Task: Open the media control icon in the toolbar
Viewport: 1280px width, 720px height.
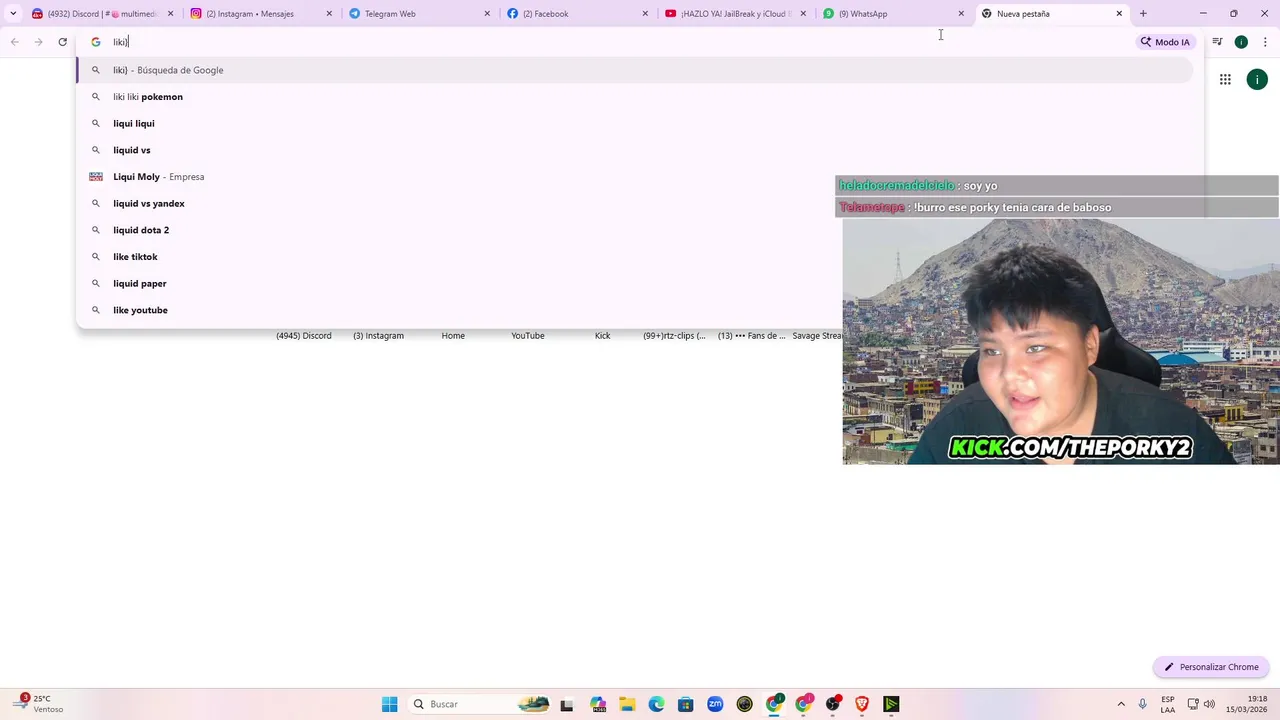Action: pyautogui.click(x=1217, y=42)
